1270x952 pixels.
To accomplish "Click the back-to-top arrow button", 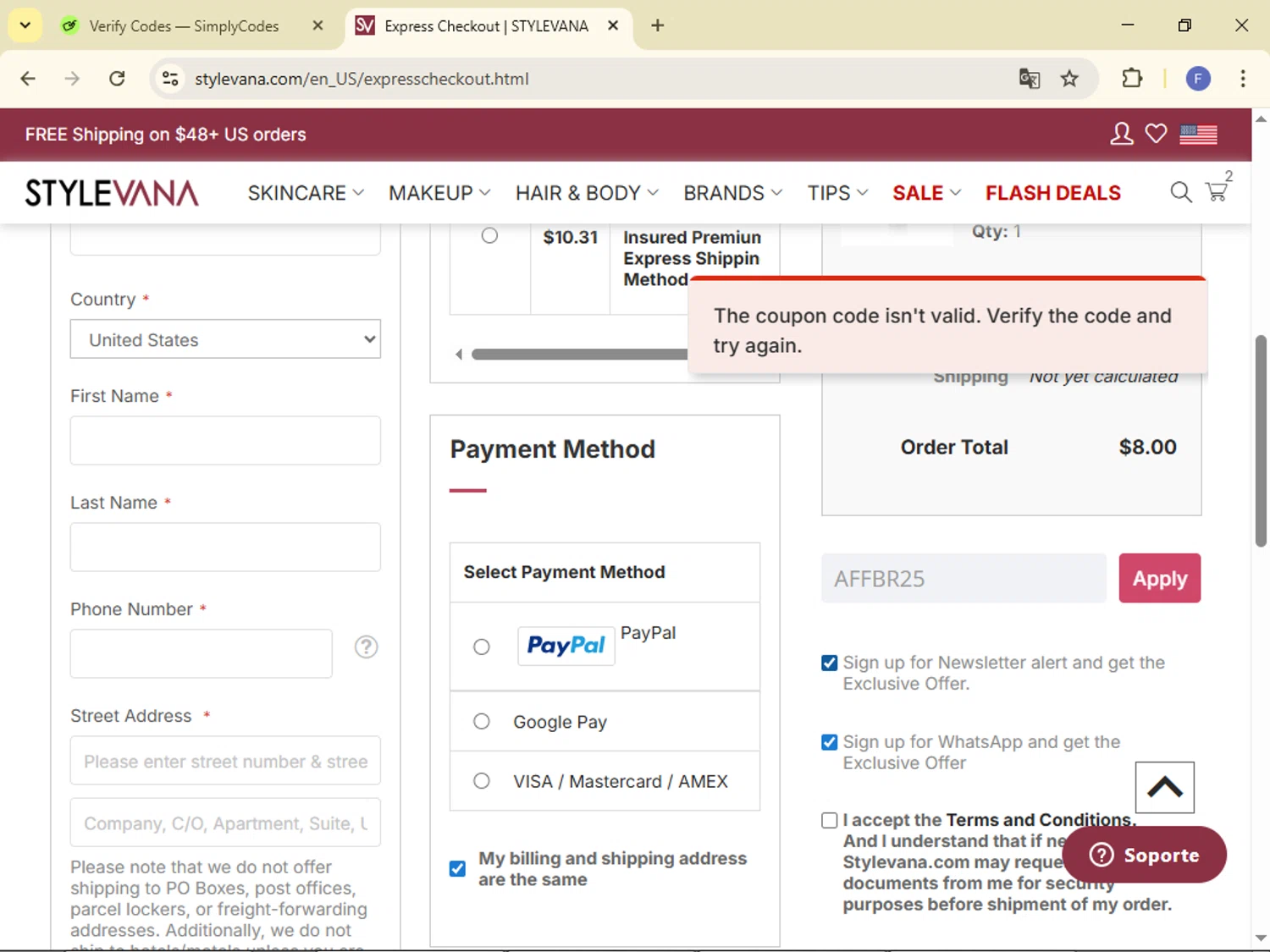I will [x=1165, y=787].
